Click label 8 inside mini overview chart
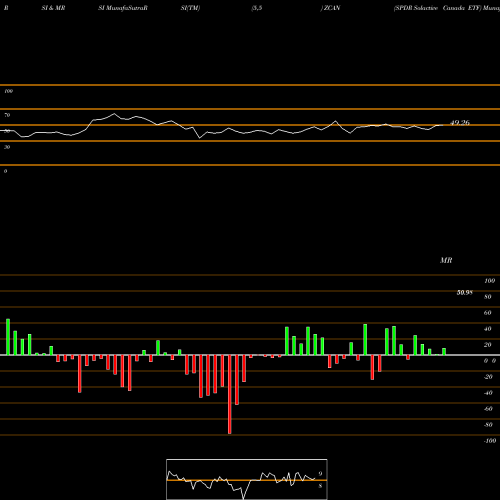Screen dimensions: 500x500 [320, 486]
